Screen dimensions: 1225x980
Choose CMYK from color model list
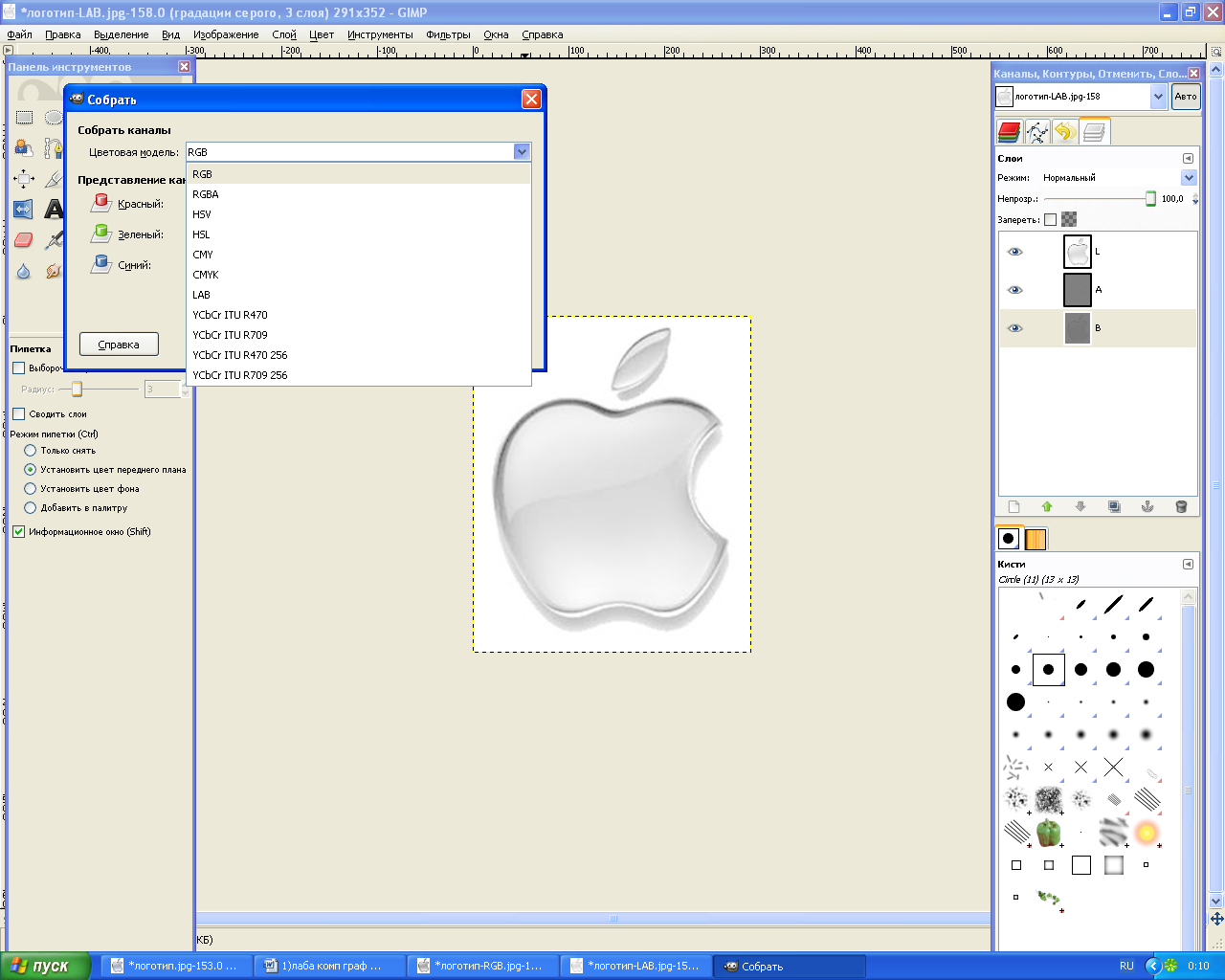pos(359,275)
